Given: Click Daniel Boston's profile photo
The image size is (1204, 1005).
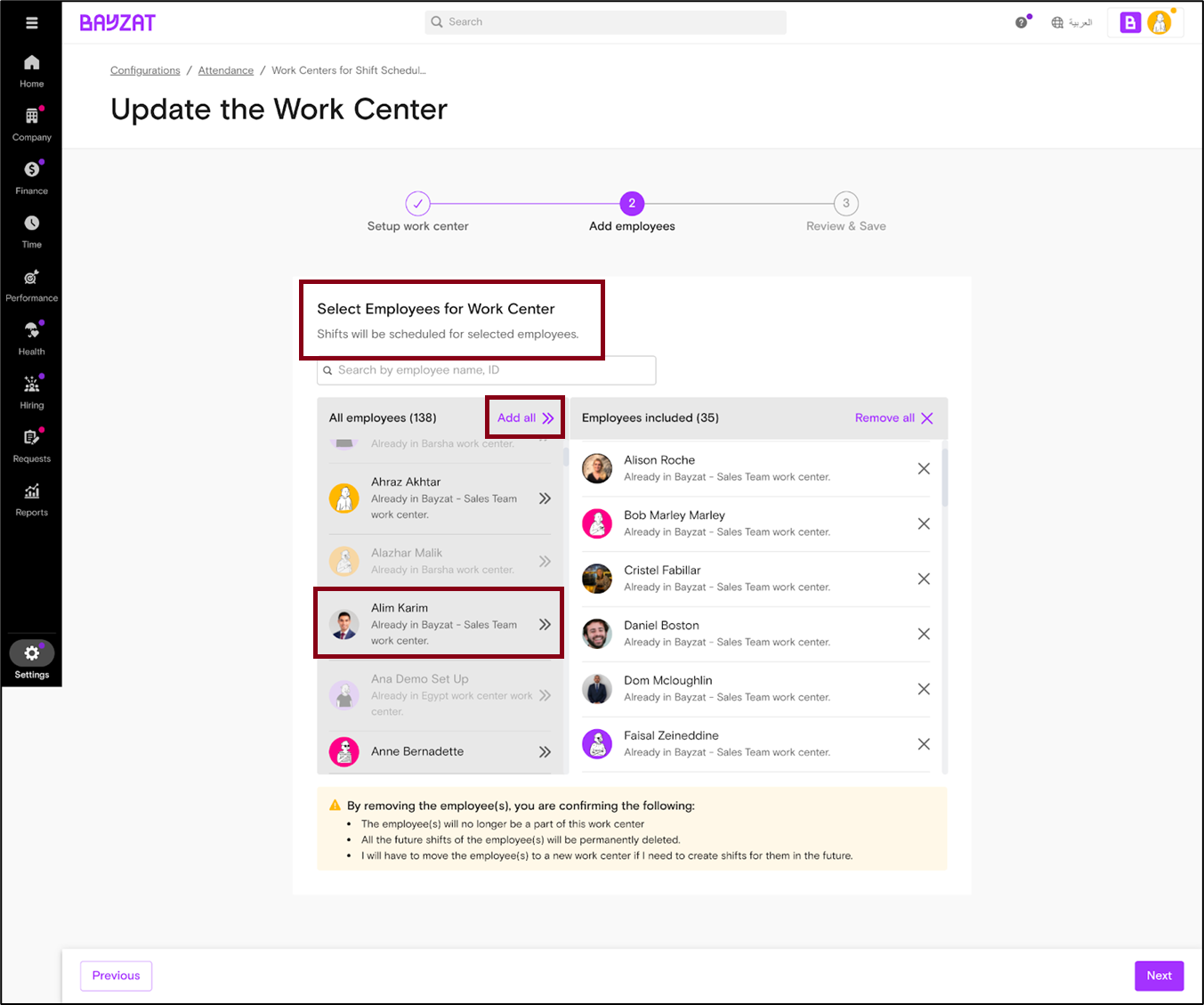Looking at the screenshot, I should coord(597,634).
